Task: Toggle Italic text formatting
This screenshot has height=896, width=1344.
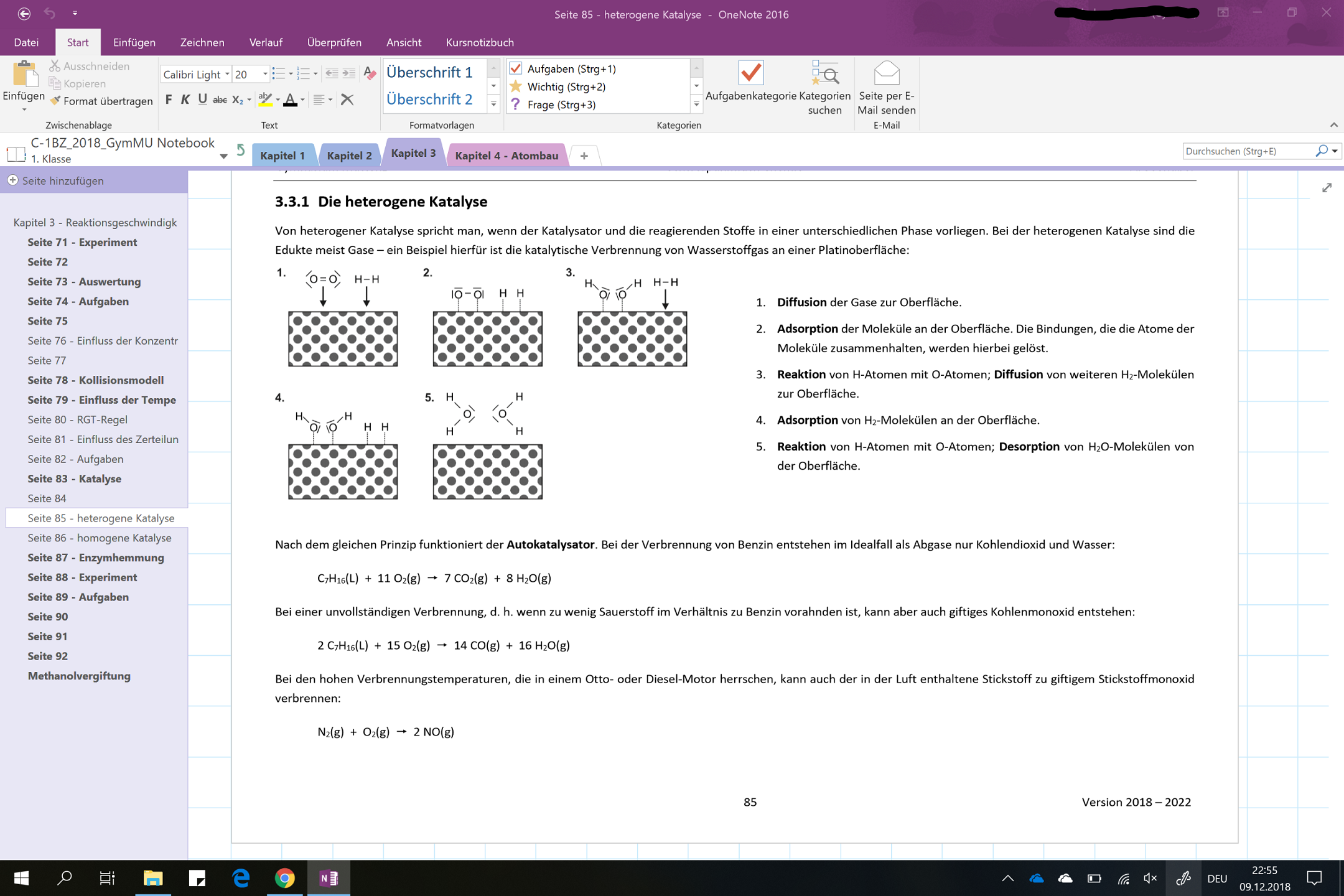Action: [185, 100]
